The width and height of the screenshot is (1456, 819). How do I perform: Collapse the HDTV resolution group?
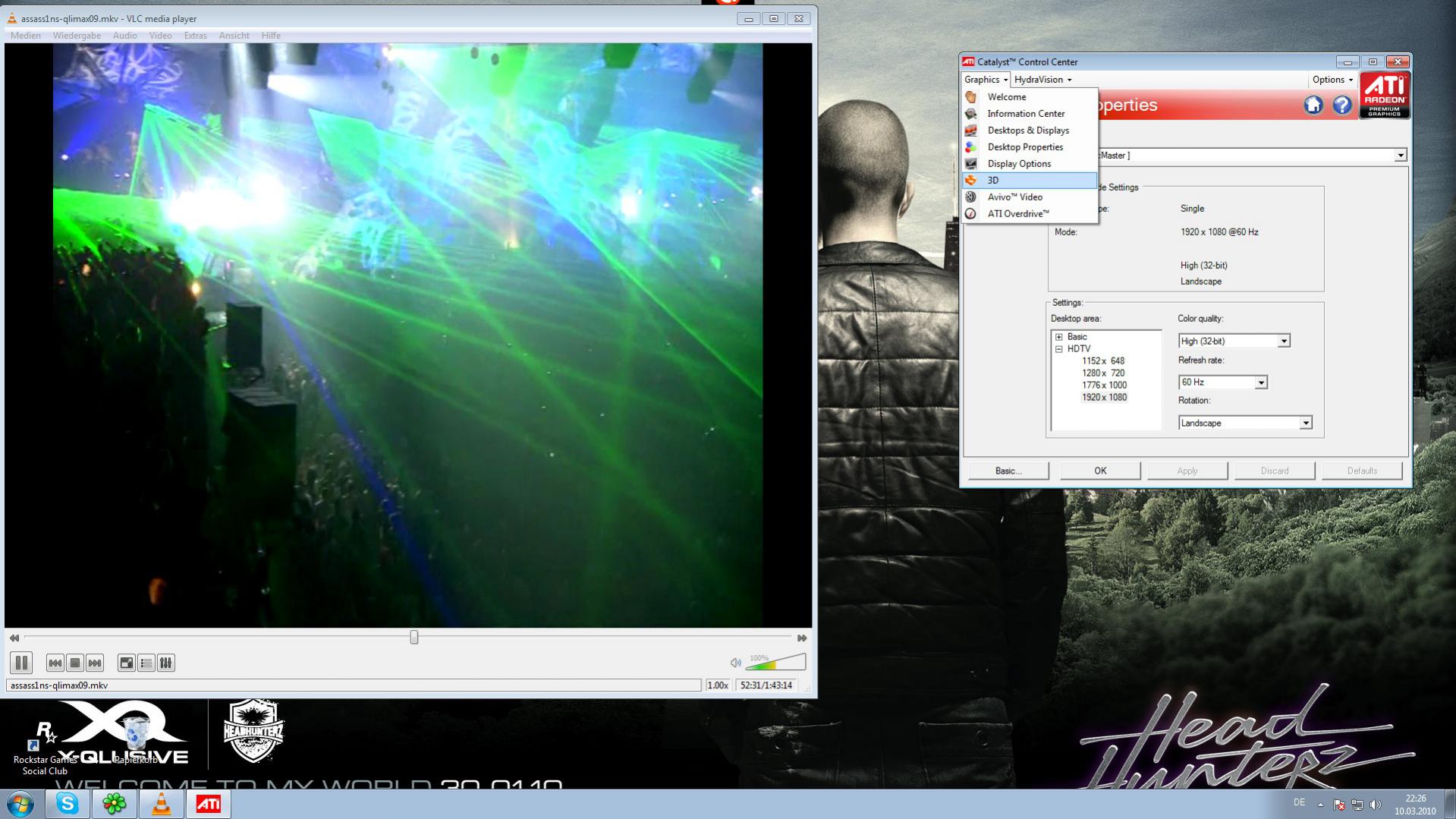coord(1059,349)
